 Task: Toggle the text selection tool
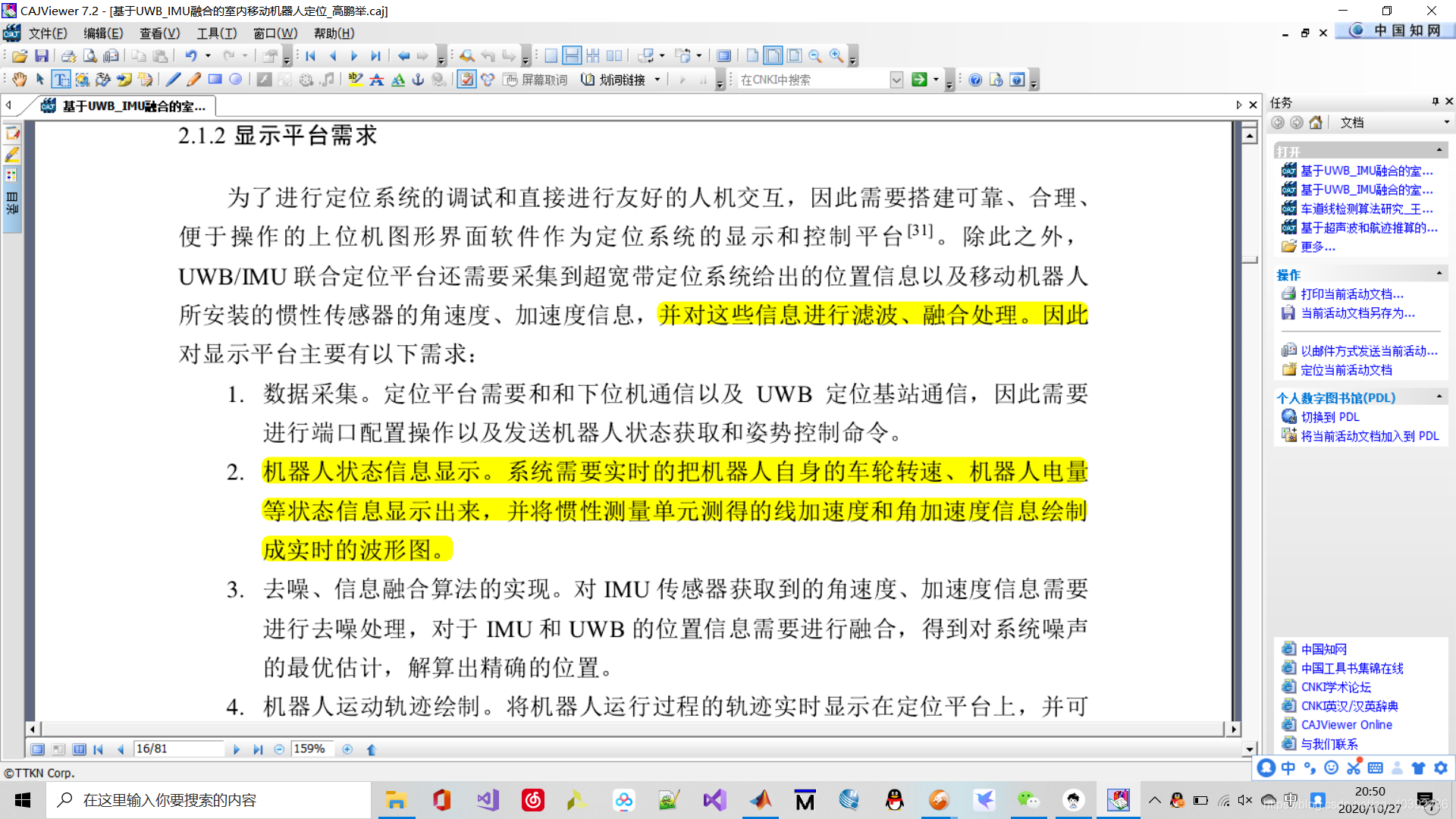pos(61,80)
